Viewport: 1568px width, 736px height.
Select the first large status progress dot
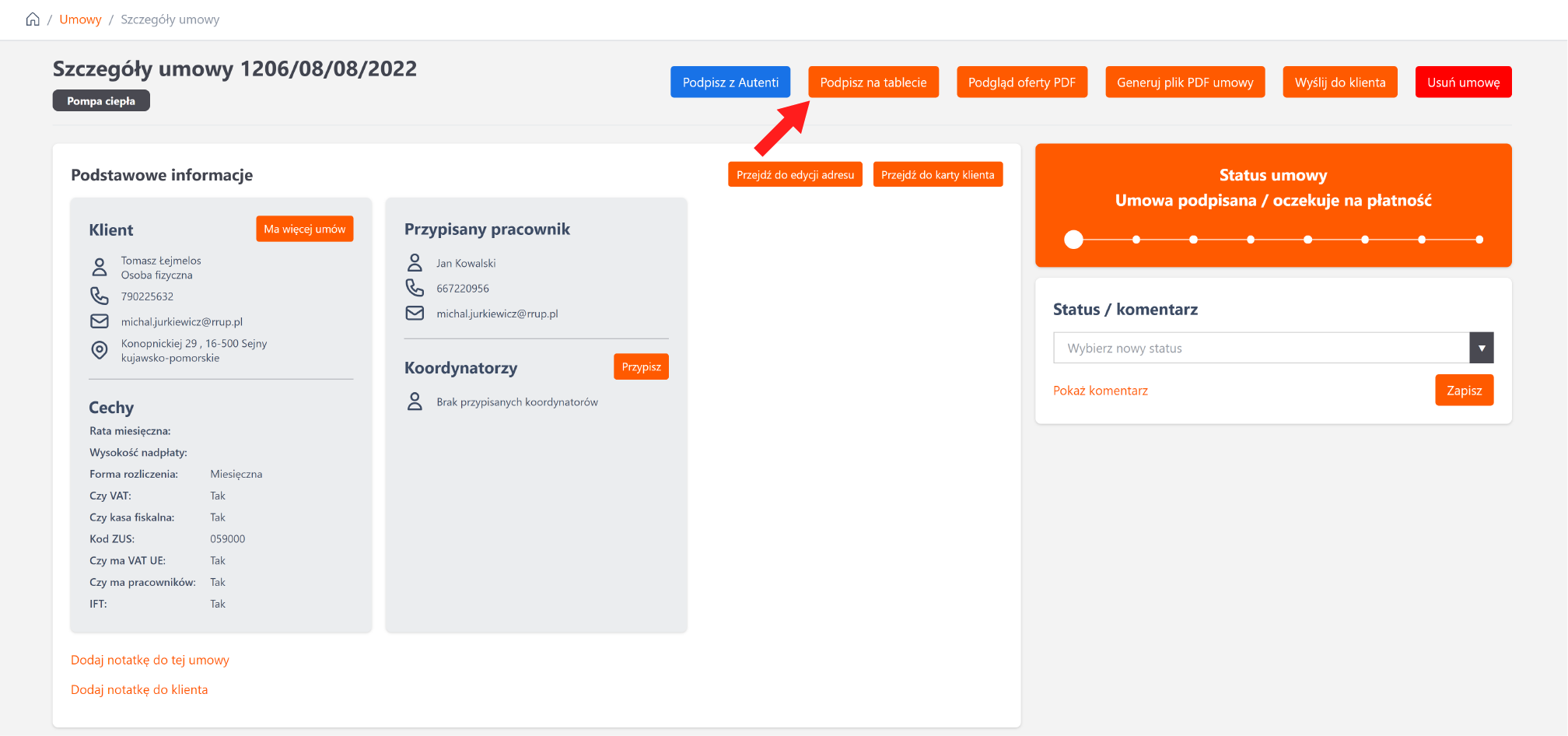tap(1073, 240)
